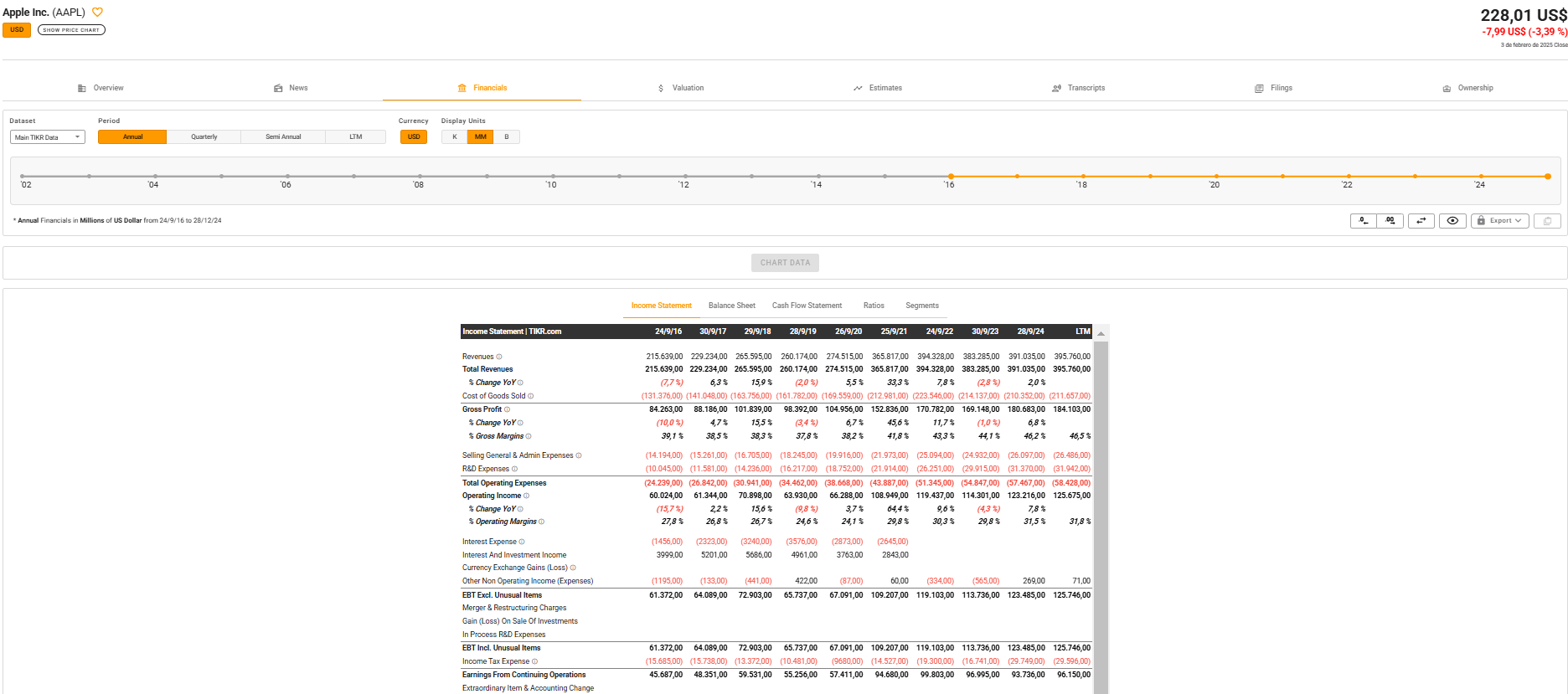Click info icon beside % Operating Margins

(542, 522)
